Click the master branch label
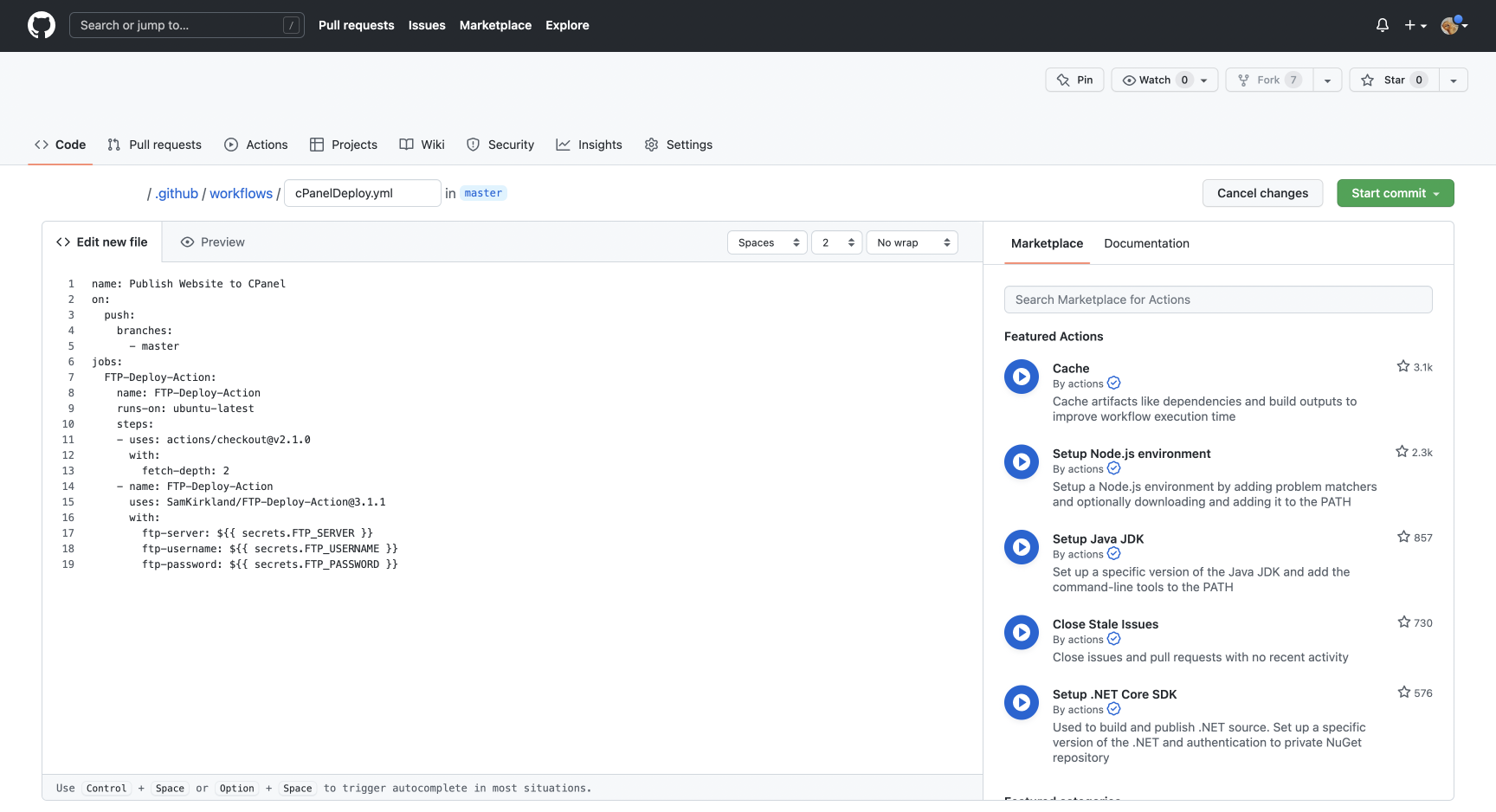The height and width of the screenshot is (812, 1496). click(x=483, y=193)
